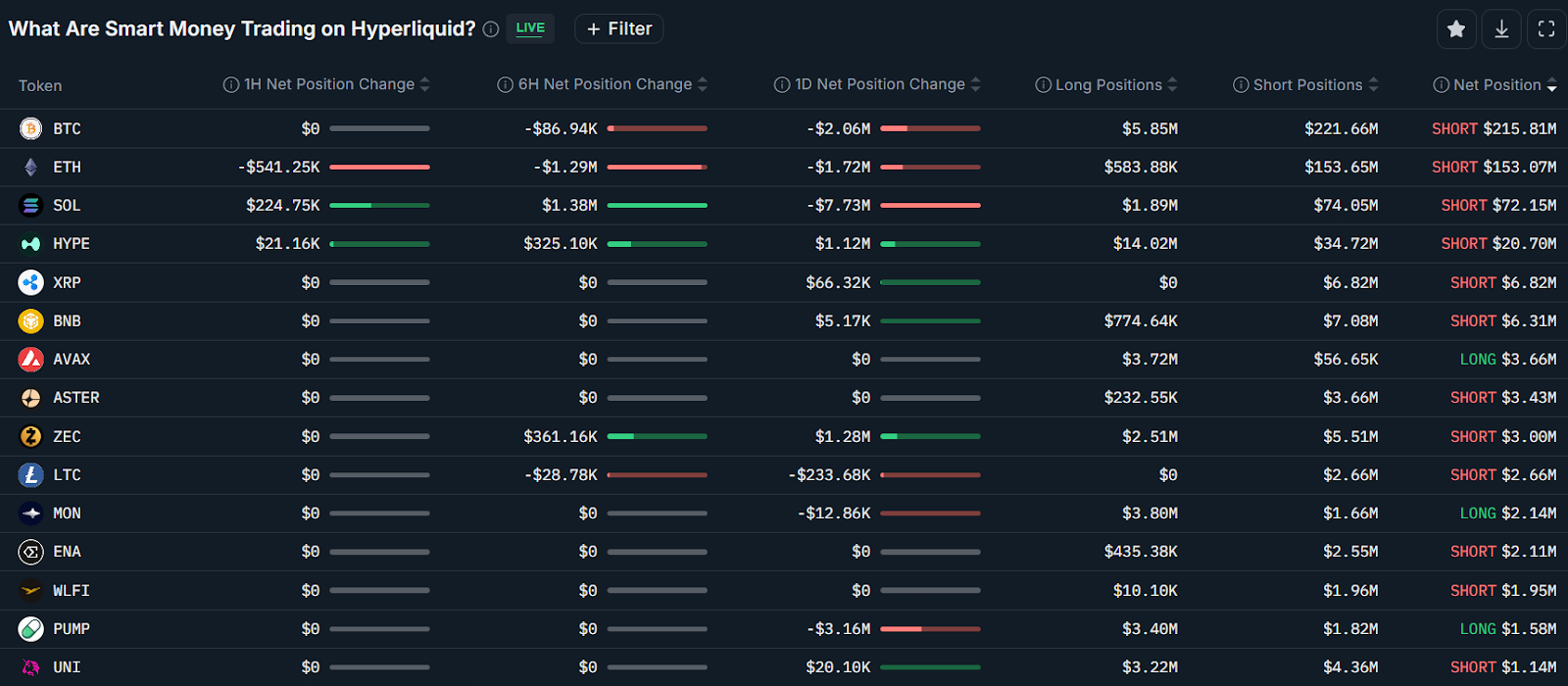This screenshot has width=1568, height=686.
Task: Click the Ethereum token icon
Action: pyautogui.click(x=30, y=168)
